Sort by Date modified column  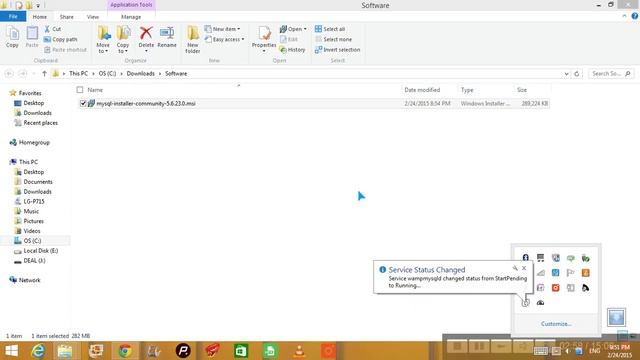[x=422, y=90]
